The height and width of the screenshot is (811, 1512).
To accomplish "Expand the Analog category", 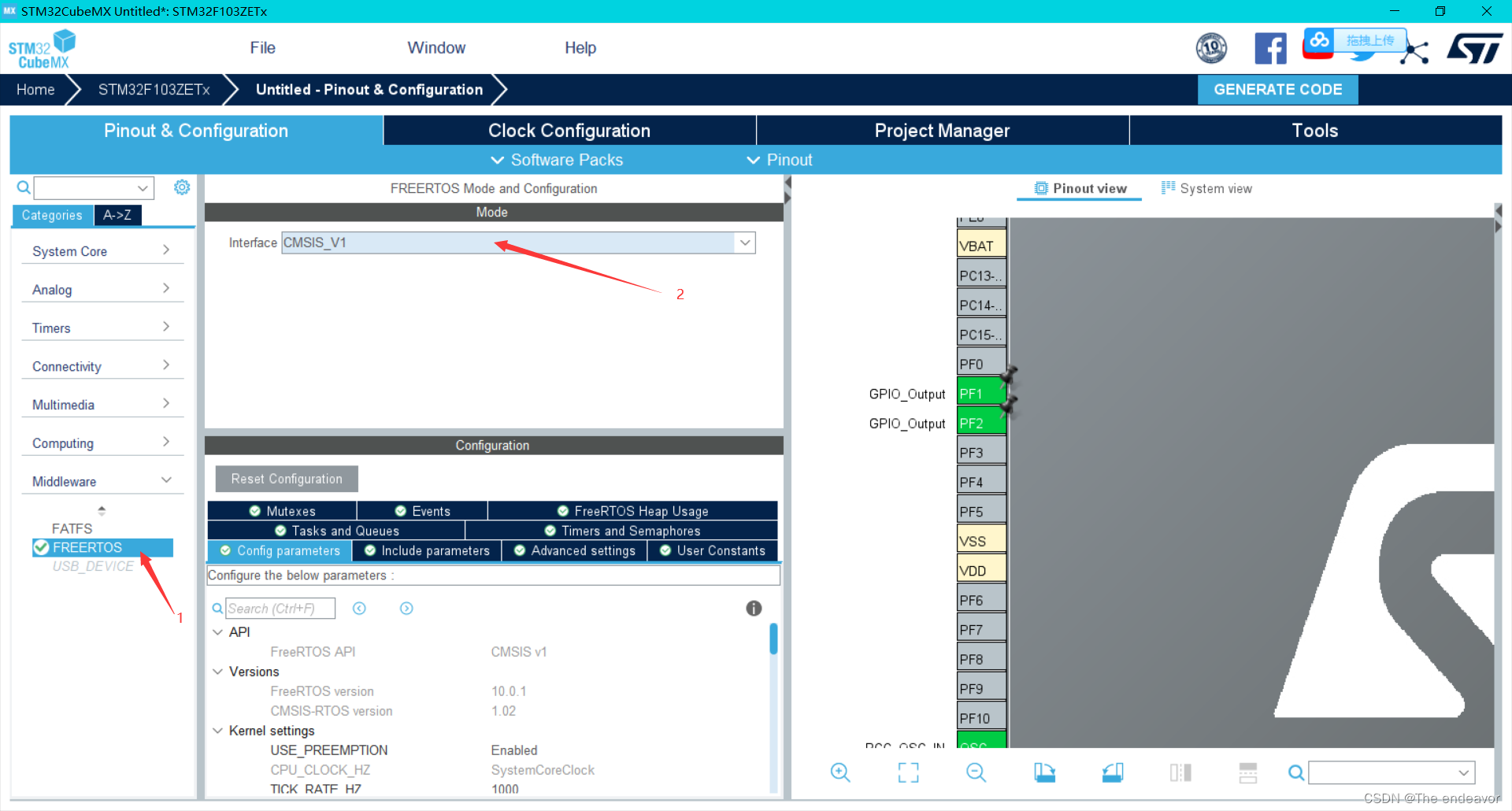I will [102, 290].
